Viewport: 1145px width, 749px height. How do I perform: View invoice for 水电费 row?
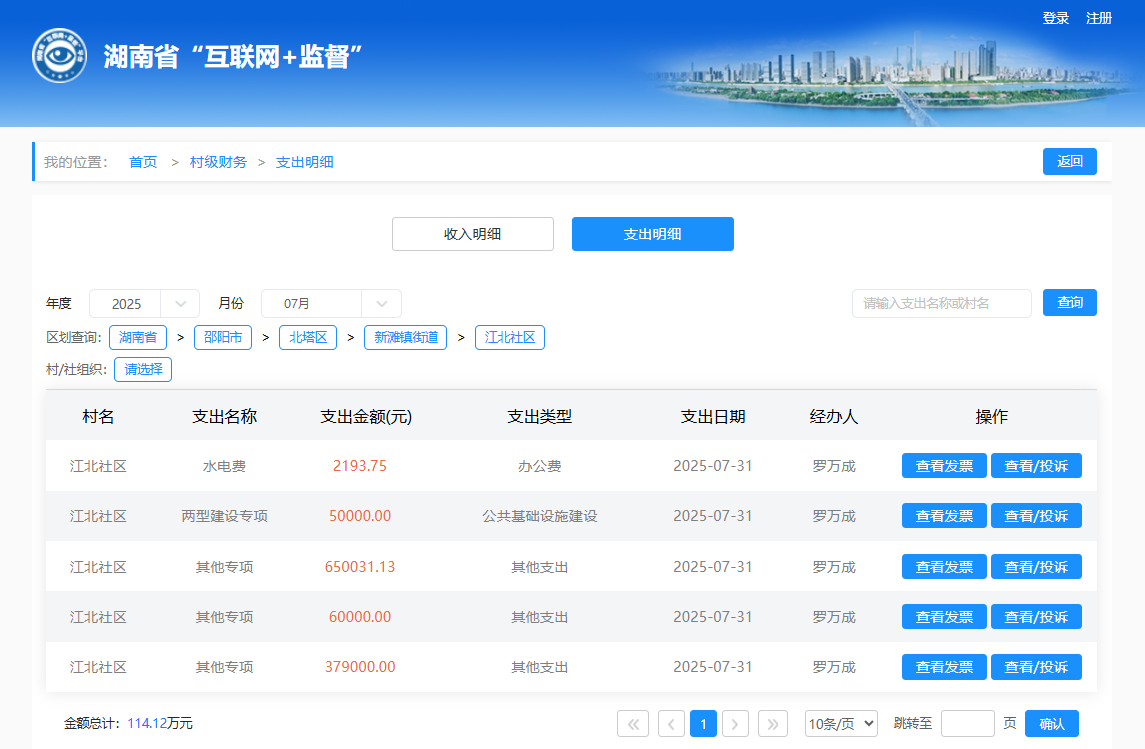click(943, 466)
